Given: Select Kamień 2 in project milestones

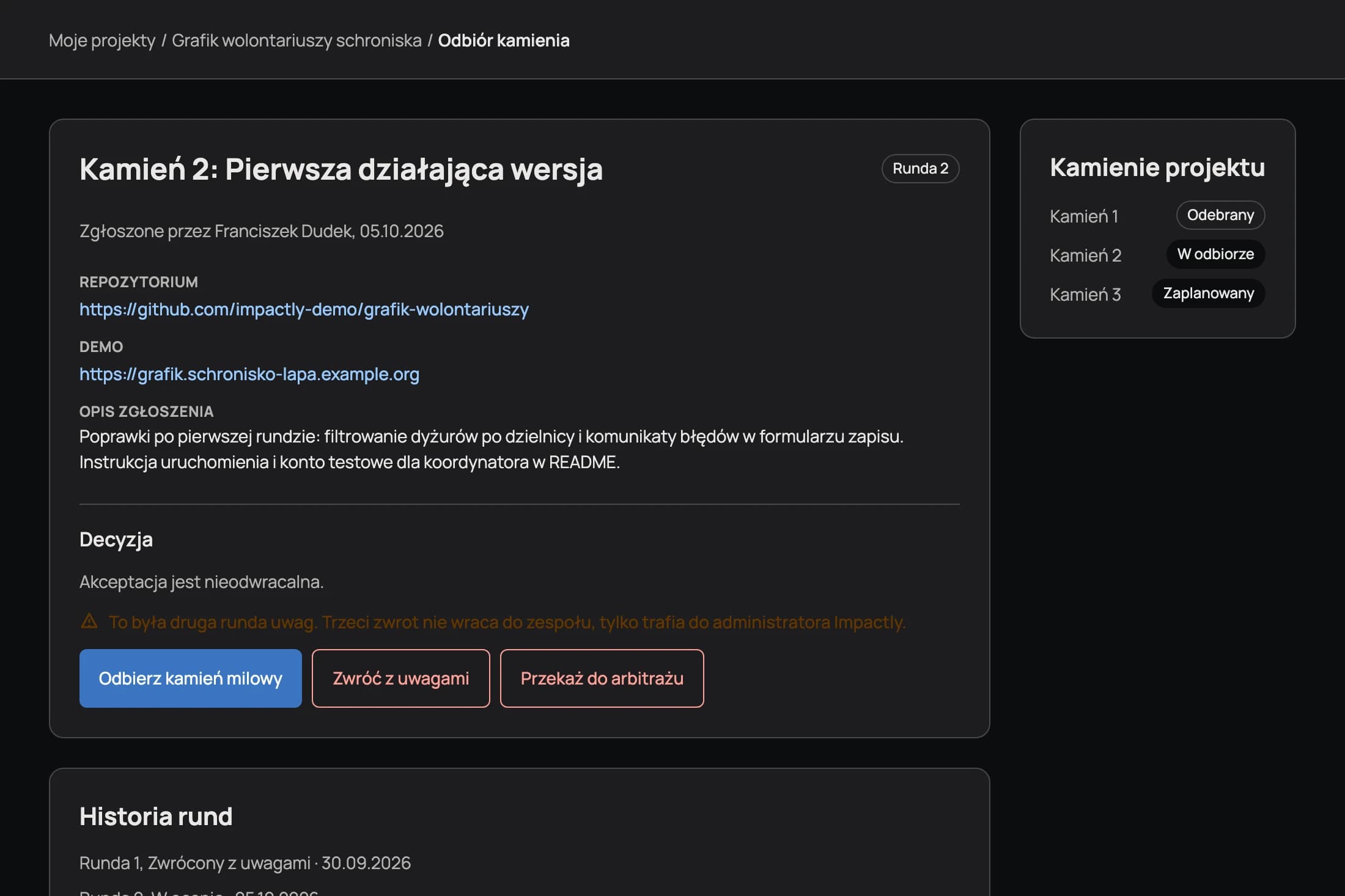Looking at the screenshot, I should coord(1086,255).
